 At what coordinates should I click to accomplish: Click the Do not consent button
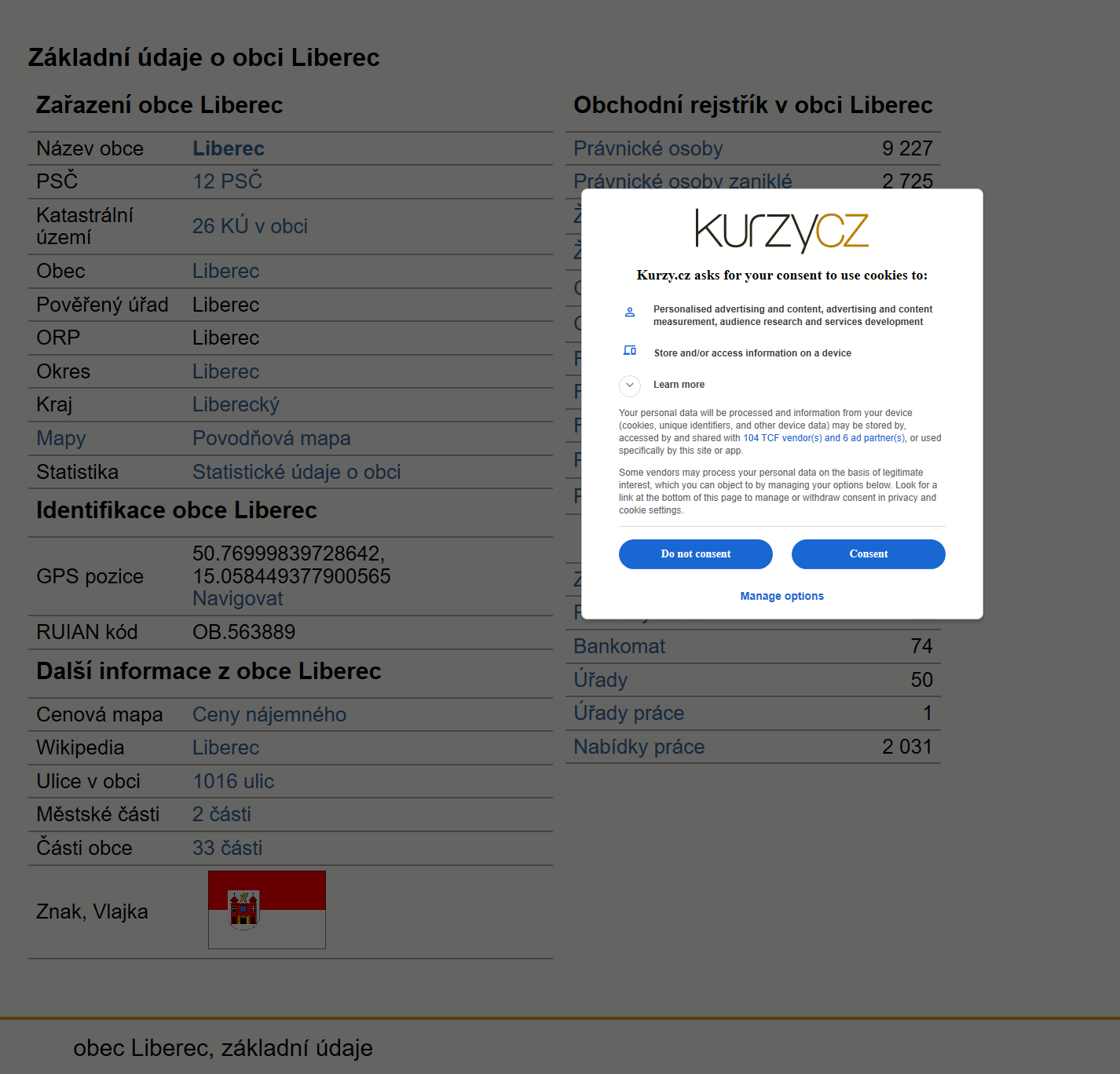[x=696, y=554]
